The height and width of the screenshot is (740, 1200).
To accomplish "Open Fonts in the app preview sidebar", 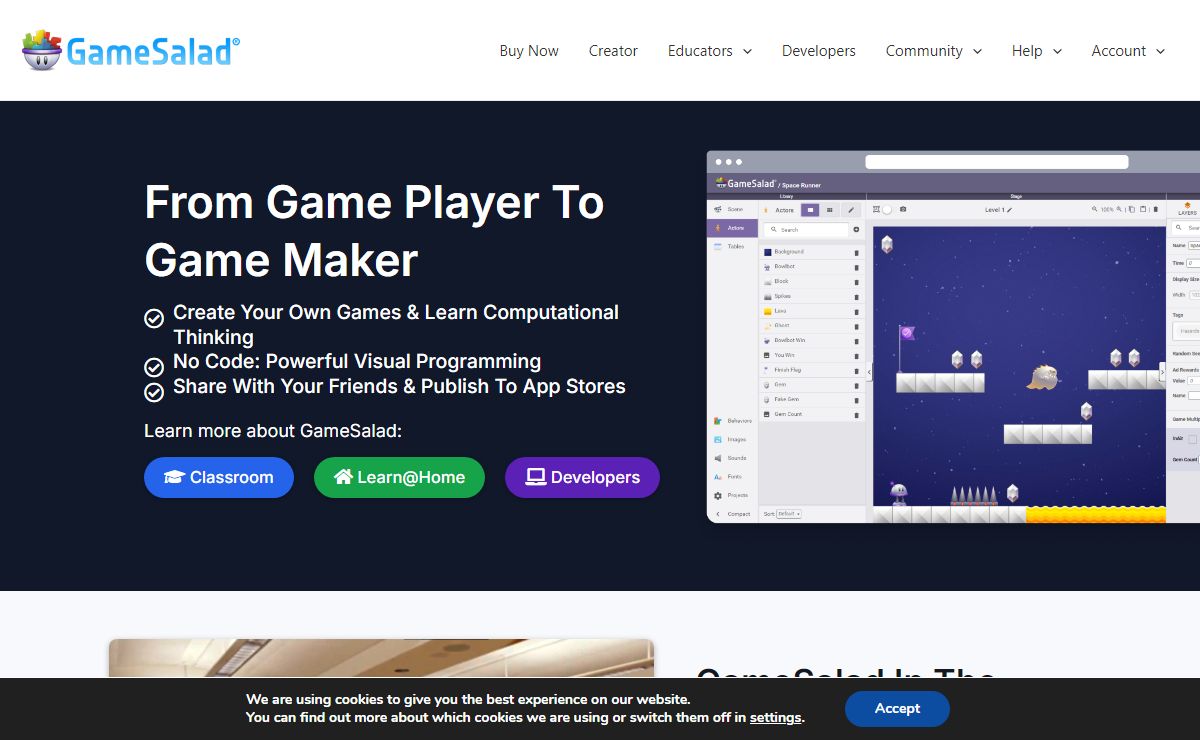I will tap(732, 477).
